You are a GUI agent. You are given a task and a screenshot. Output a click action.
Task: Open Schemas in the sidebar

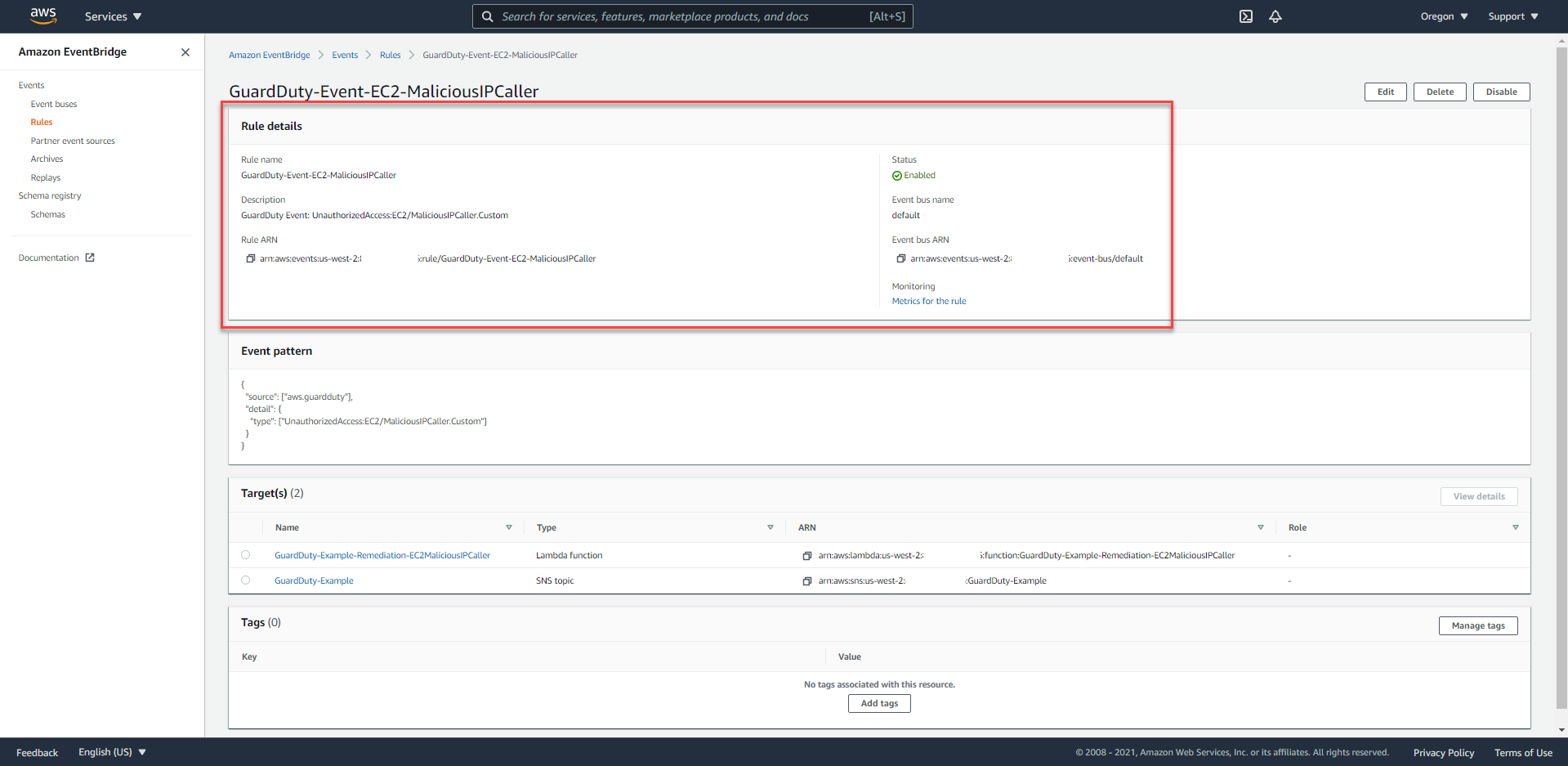coord(48,215)
